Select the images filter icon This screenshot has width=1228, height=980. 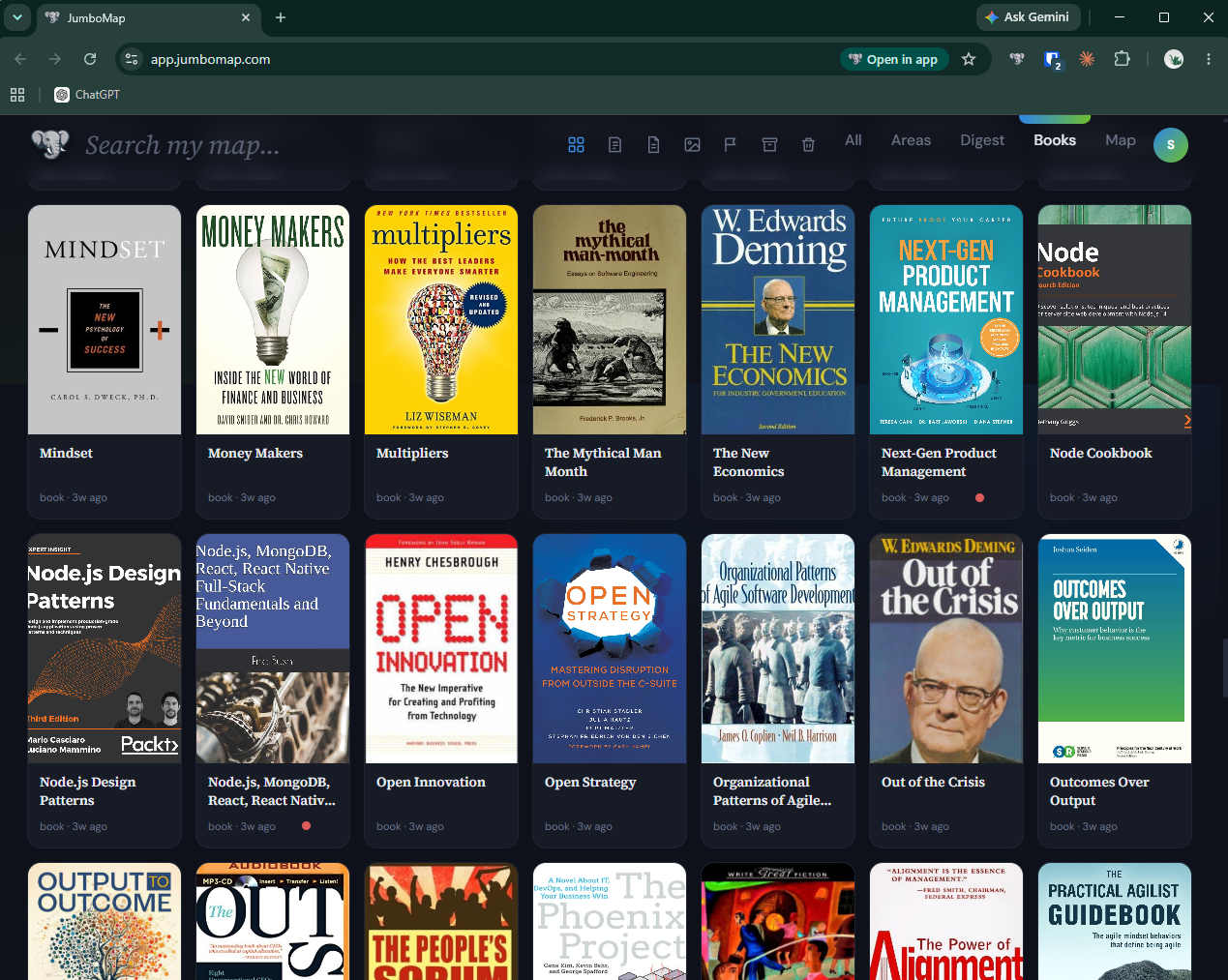(692, 144)
